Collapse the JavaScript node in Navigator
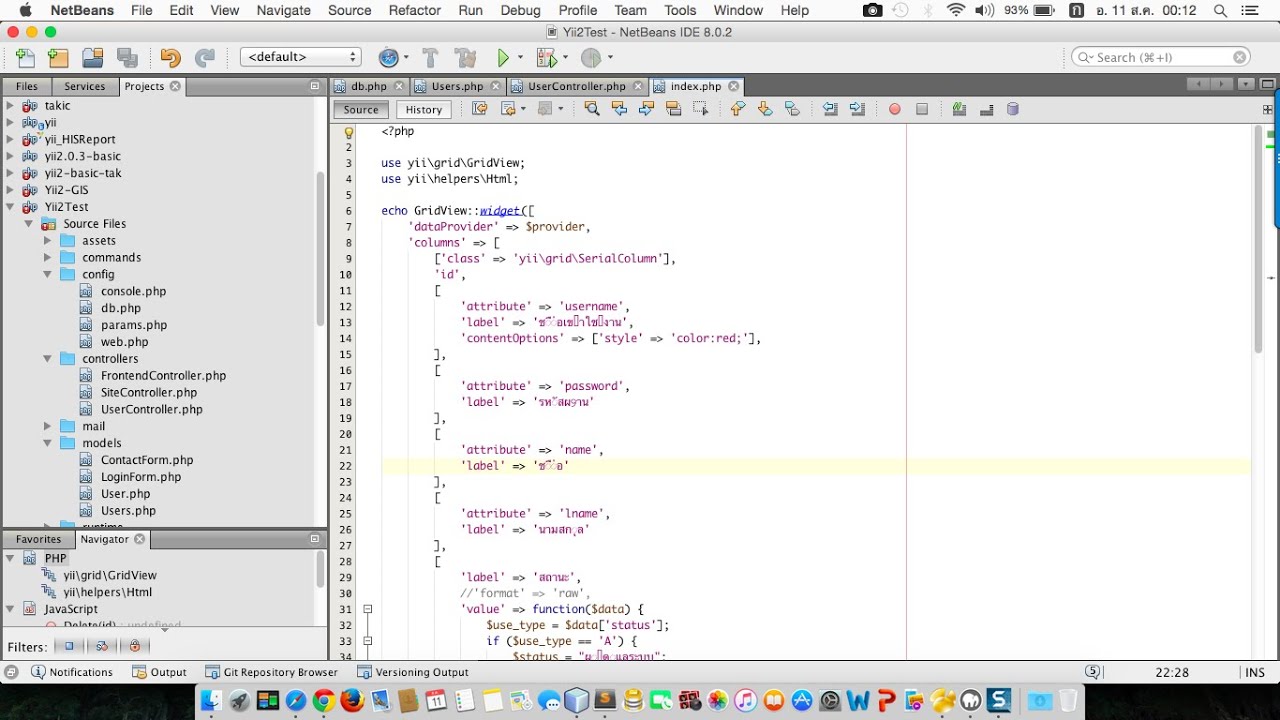The width and height of the screenshot is (1280, 720). [x=10, y=609]
